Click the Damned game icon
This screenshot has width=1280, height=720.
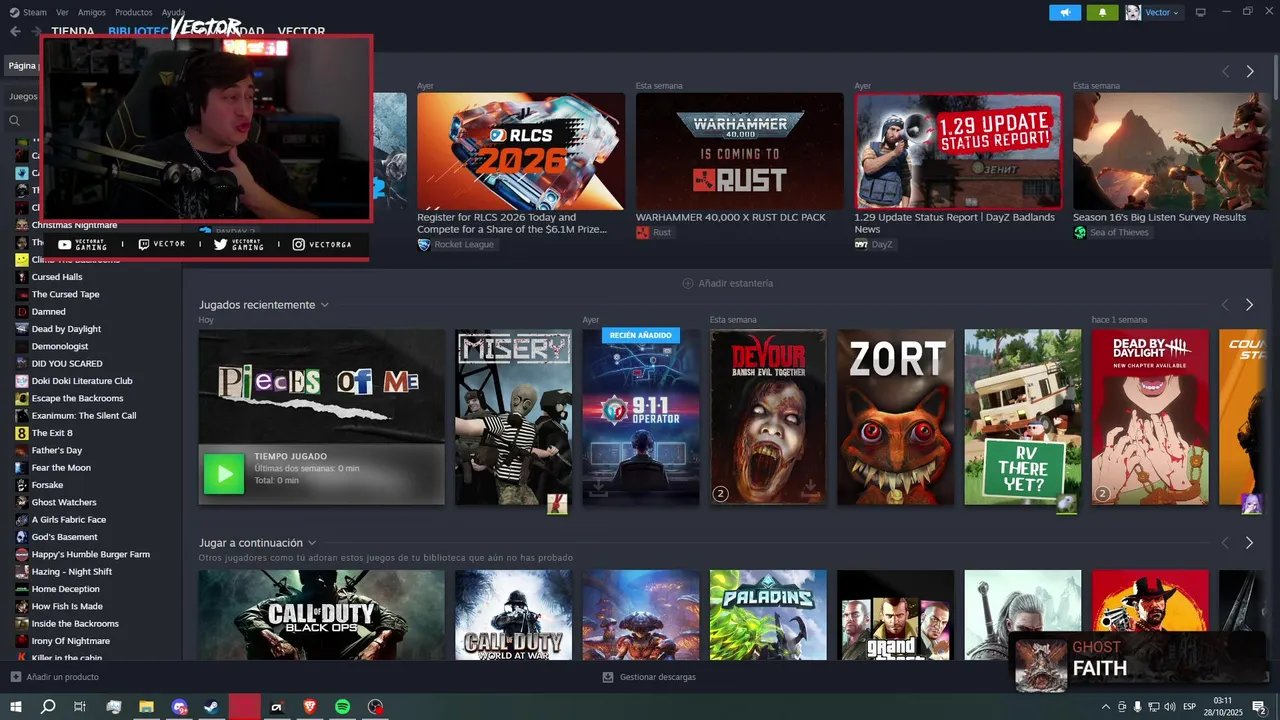(22, 312)
